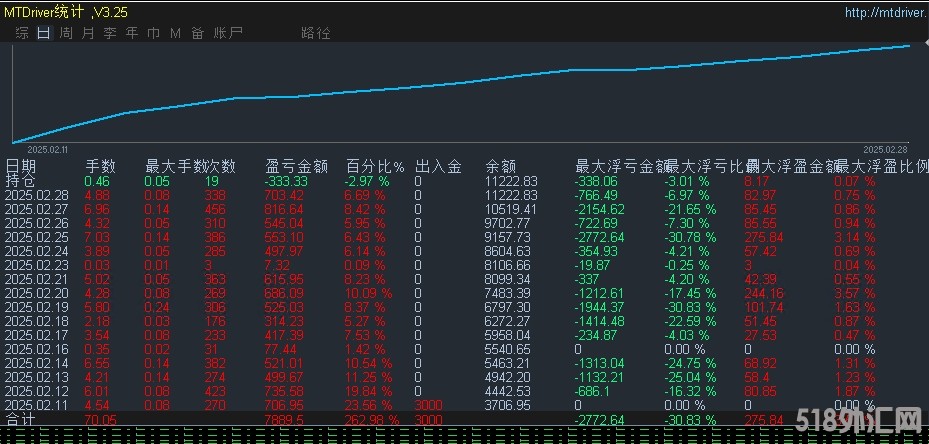Select the 2025.02.24 row date
This screenshot has height=444, width=929.
(37, 251)
